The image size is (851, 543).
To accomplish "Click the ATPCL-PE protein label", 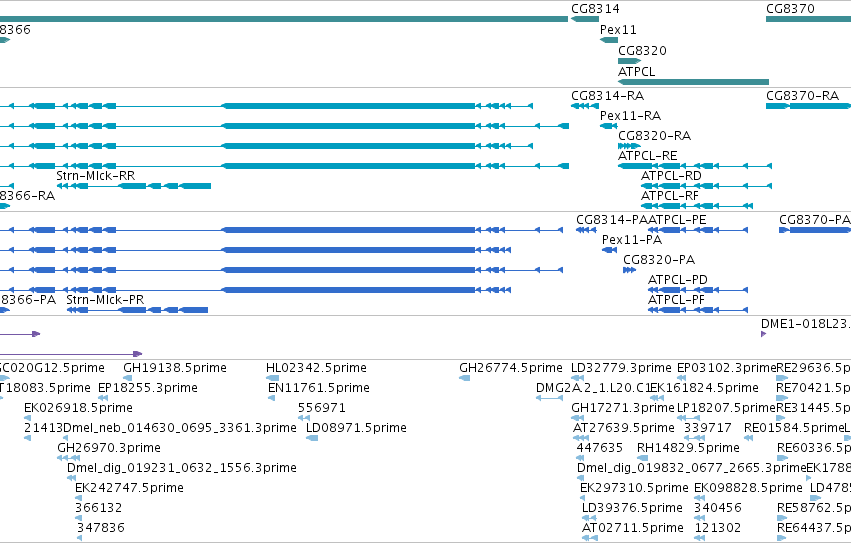I will point(677,220).
